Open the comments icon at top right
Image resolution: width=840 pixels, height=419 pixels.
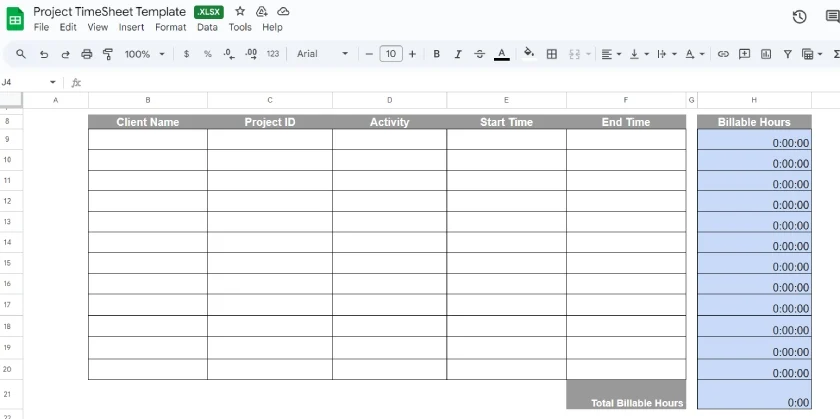(833, 17)
